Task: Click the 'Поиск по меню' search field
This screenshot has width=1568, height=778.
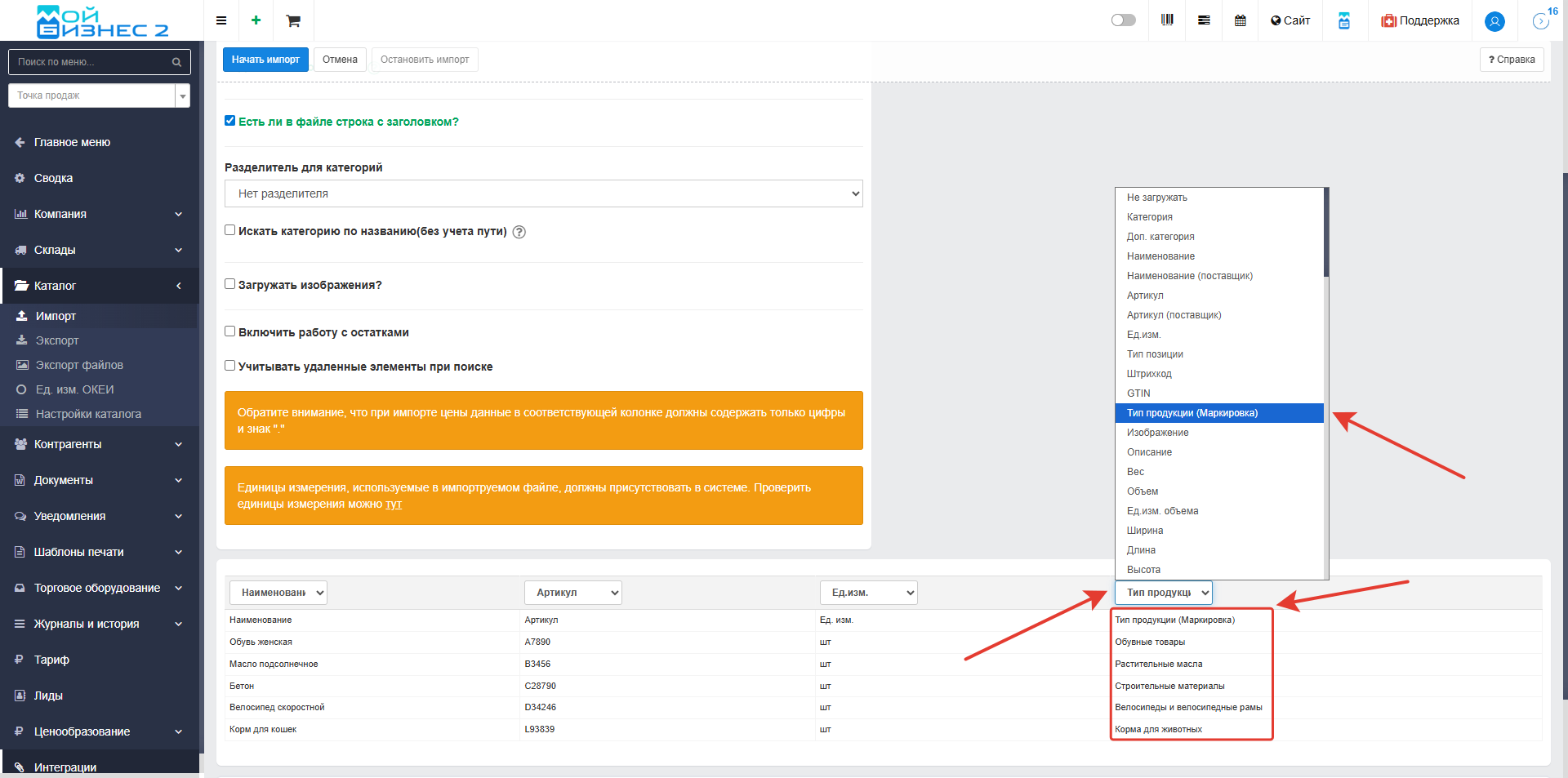Action: (90, 62)
